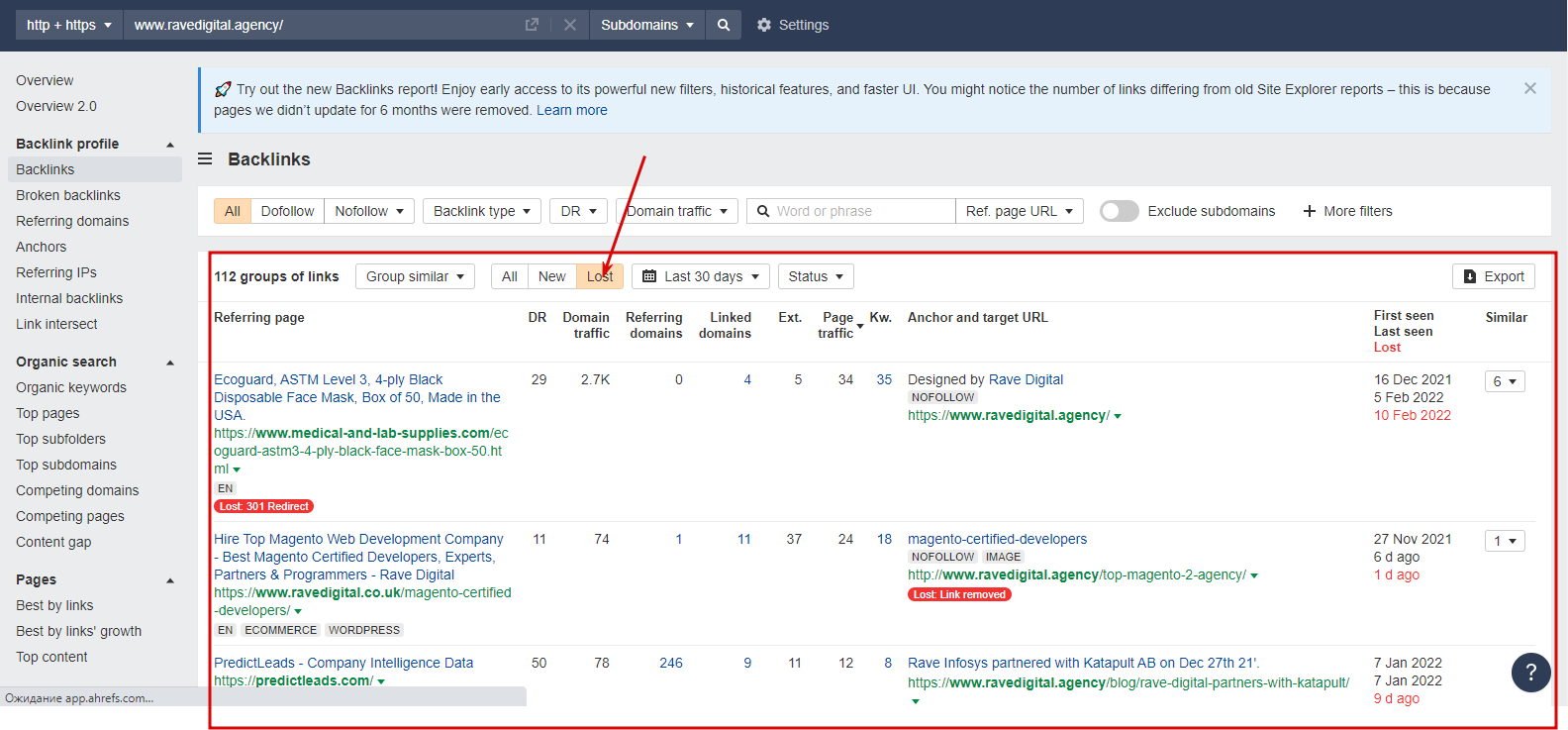This screenshot has width=1568, height=730.
Task: Select the New links tab
Action: tap(552, 276)
